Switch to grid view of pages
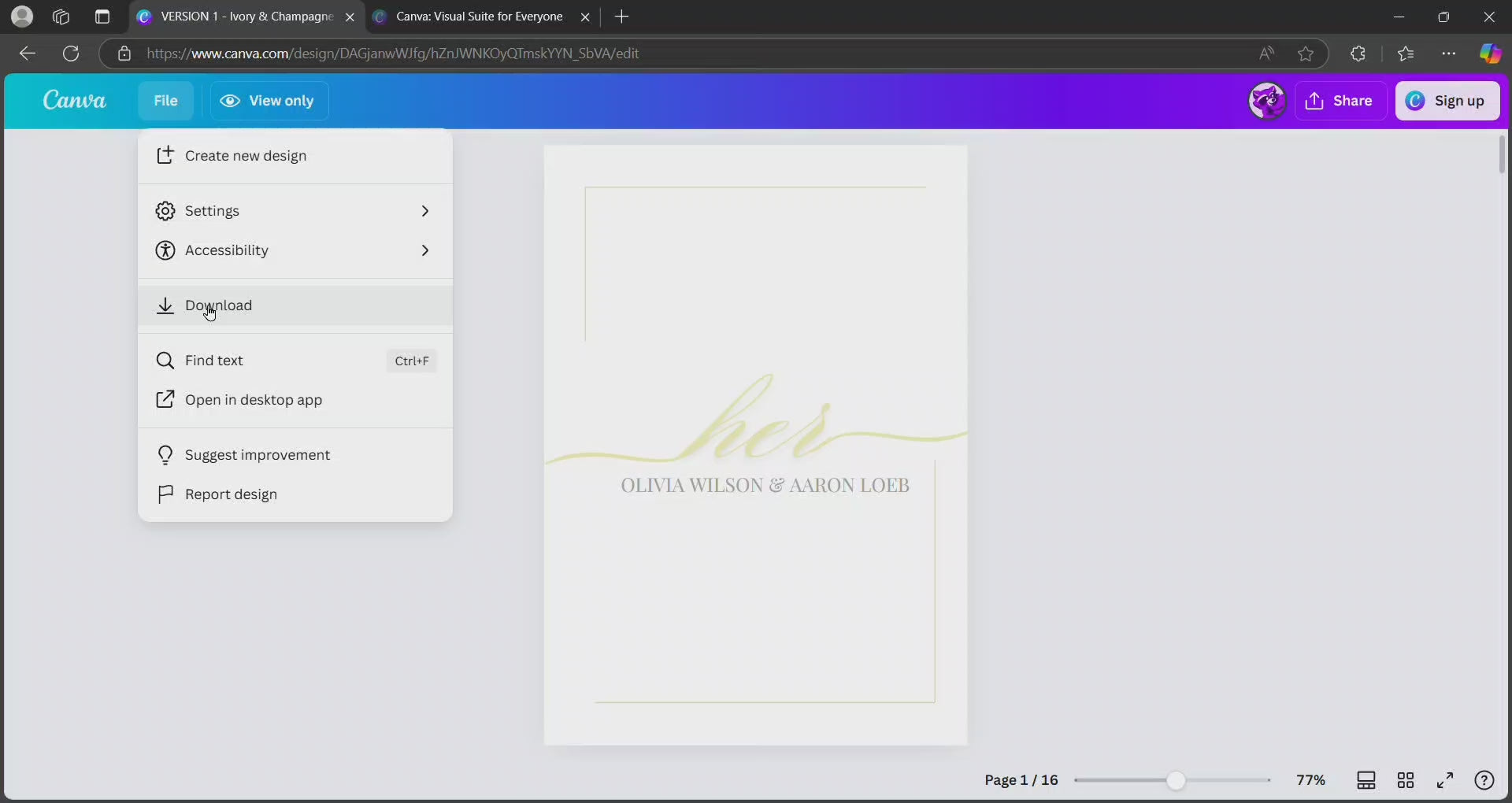 pos(1405,780)
